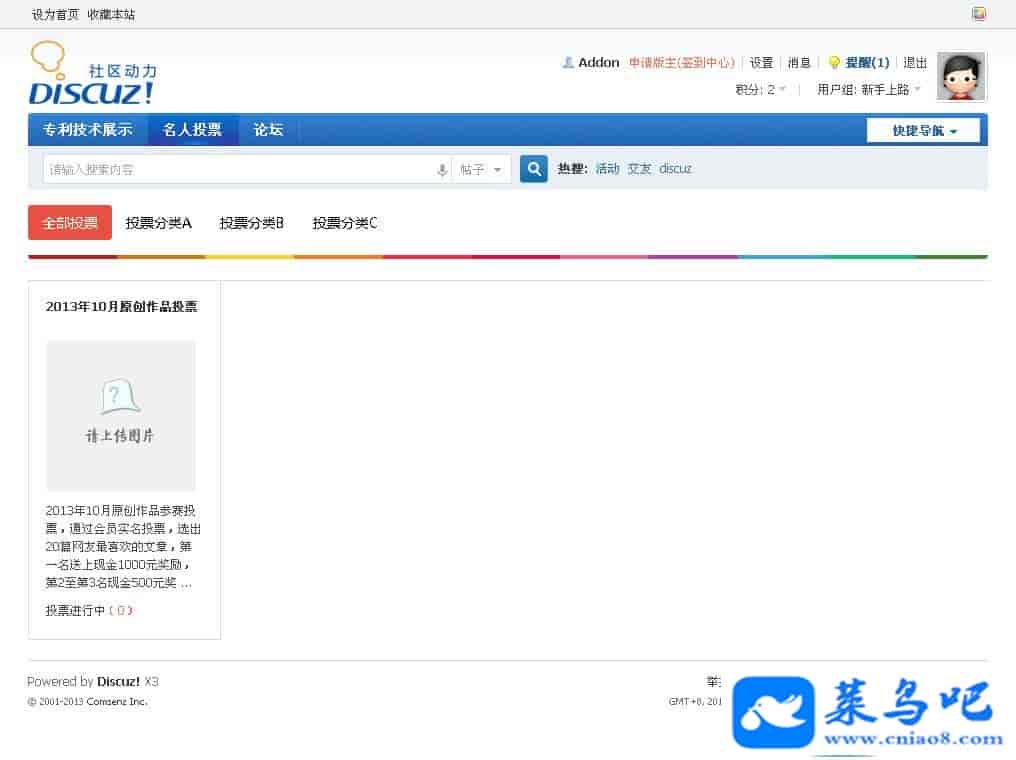This screenshot has height=760, width=1016.
Task: Click the poll description paragraph text
Action: click(x=123, y=547)
